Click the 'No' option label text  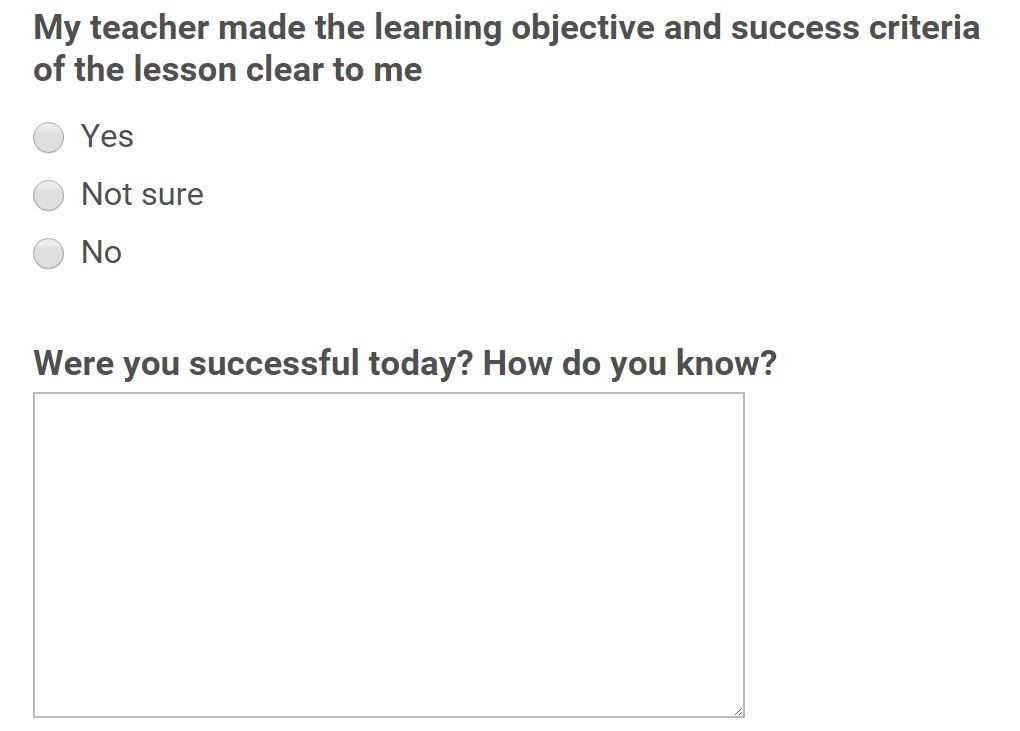pos(101,252)
